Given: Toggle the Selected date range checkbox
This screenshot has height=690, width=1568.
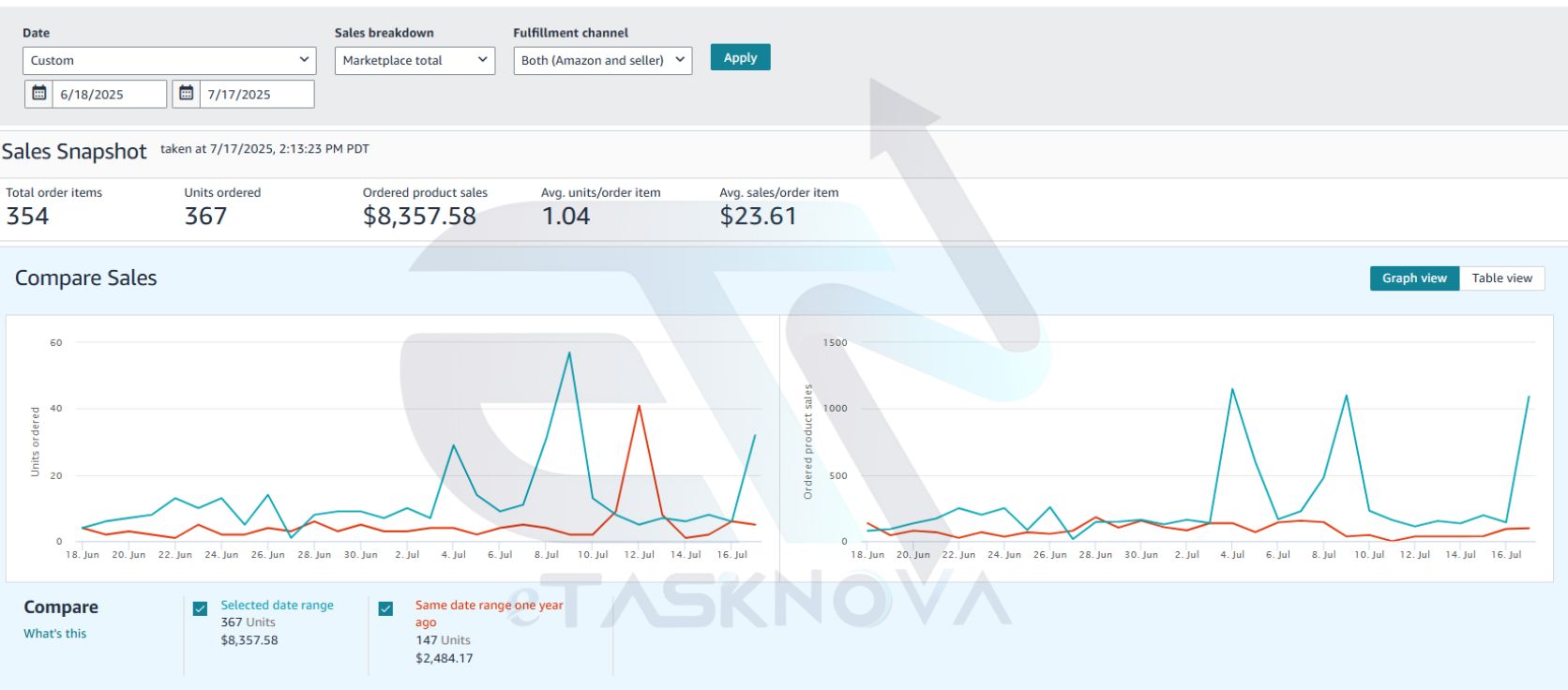Looking at the screenshot, I should point(200,608).
